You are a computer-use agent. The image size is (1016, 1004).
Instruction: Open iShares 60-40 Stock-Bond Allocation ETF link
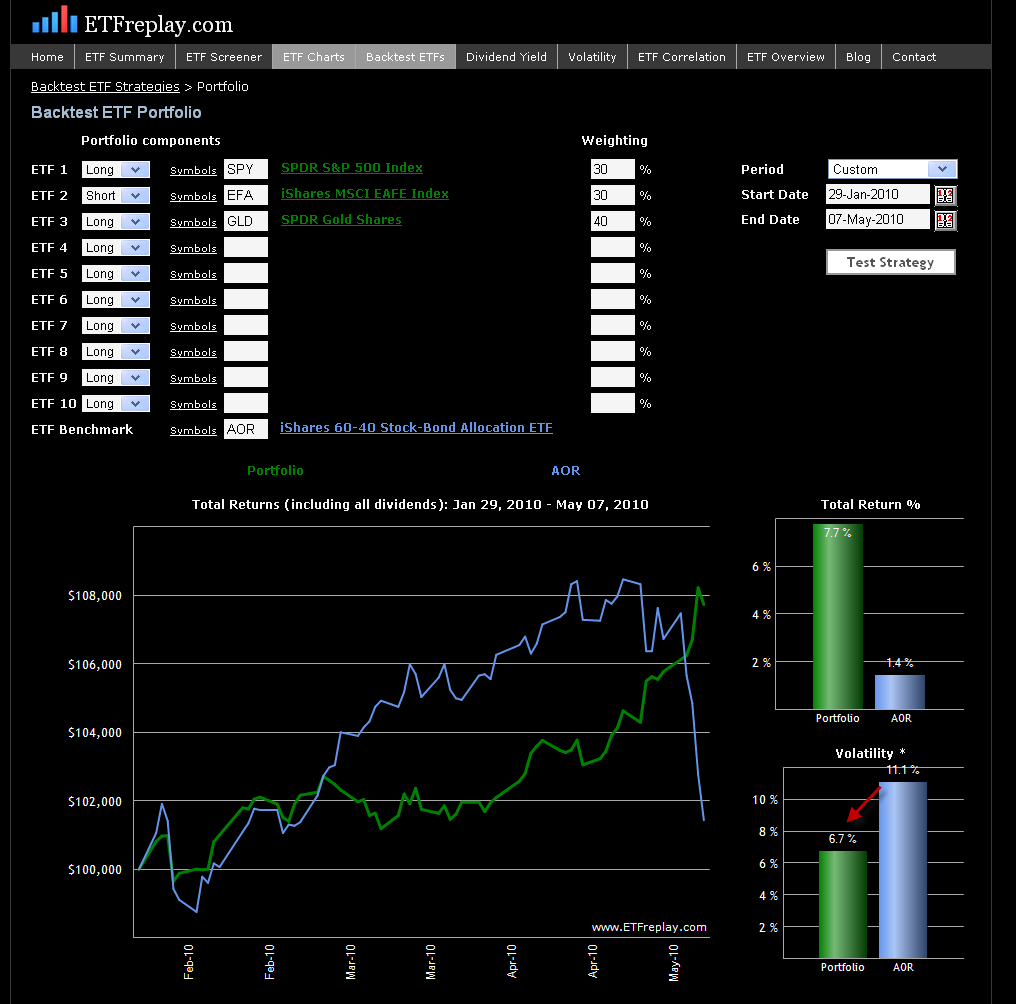pos(416,427)
